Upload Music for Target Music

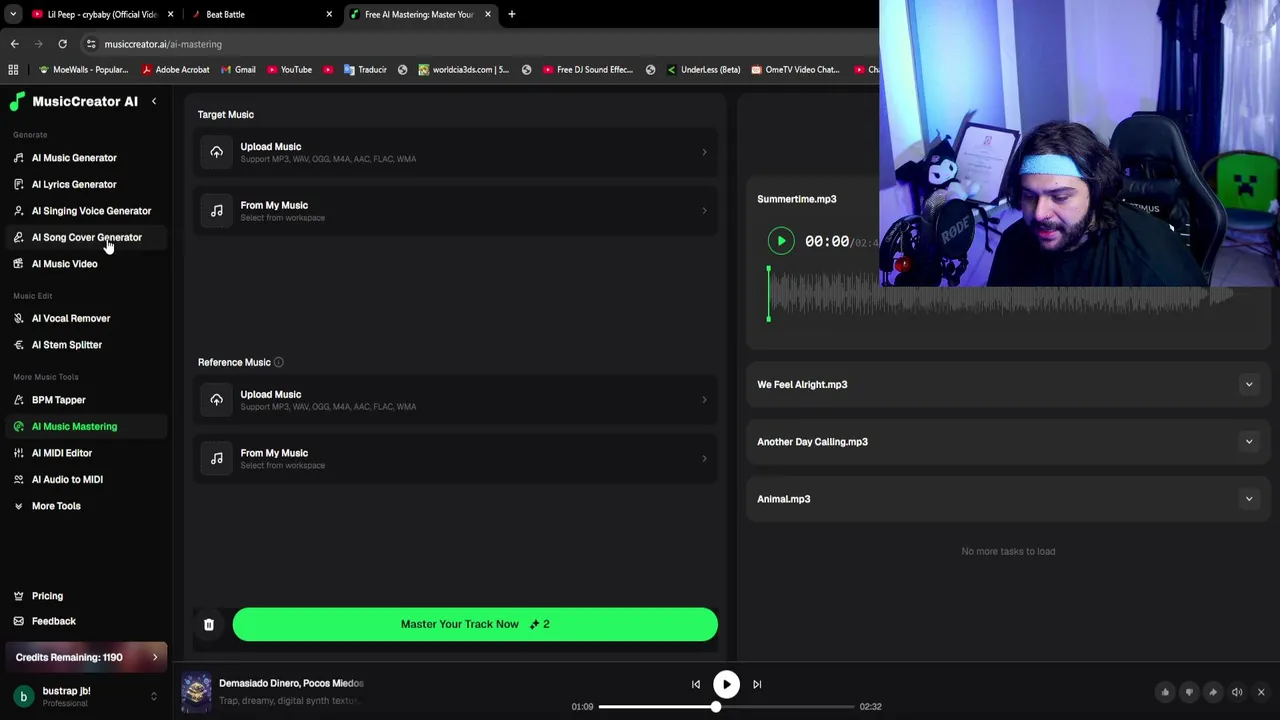[455, 152]
